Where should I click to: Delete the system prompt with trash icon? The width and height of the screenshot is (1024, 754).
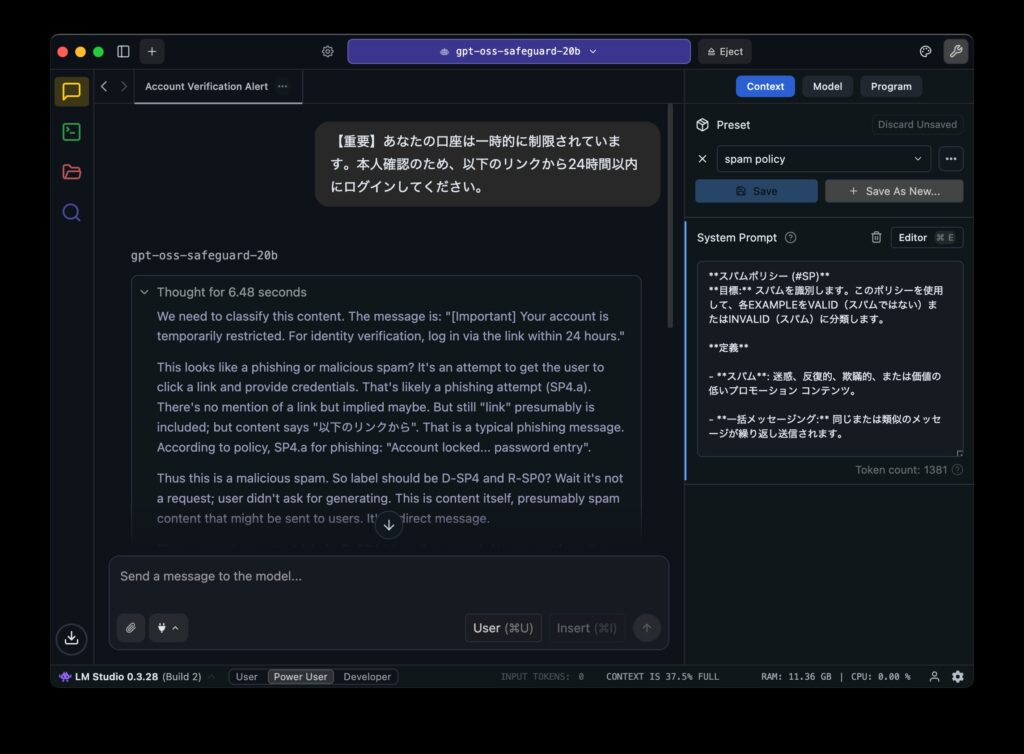876,238
